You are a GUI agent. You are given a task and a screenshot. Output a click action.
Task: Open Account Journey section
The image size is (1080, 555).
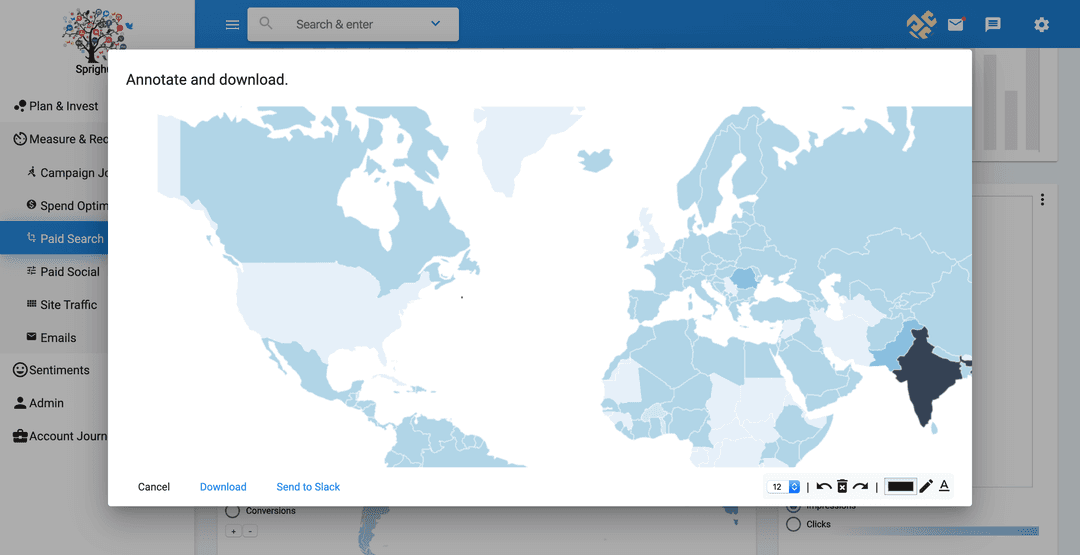click(x=68, y=436)
